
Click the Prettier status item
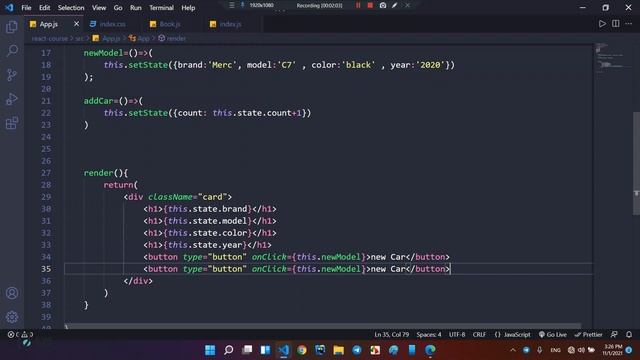tap(589, 334)
